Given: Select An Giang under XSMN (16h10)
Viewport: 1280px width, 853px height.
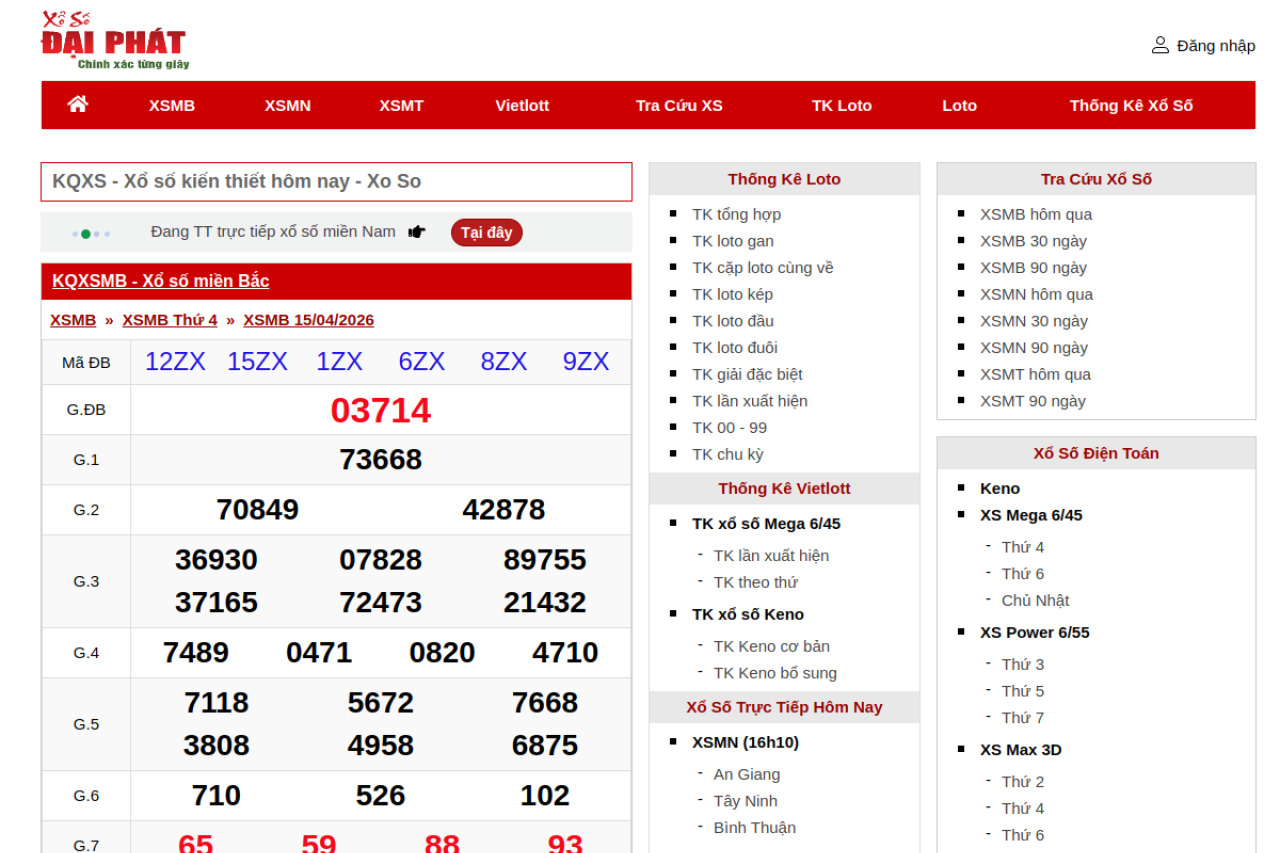Looking at the screenshot, I should click(x=746, y=774).
